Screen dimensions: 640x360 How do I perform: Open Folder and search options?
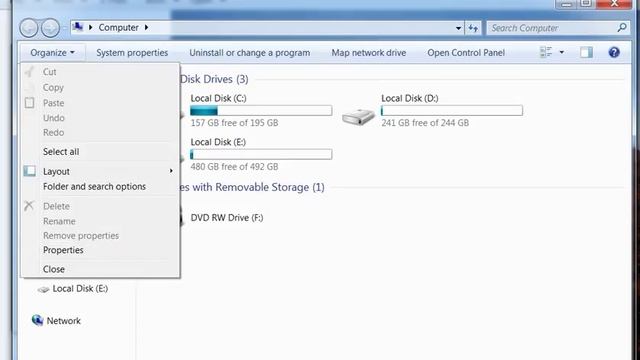tap(94, 187)
